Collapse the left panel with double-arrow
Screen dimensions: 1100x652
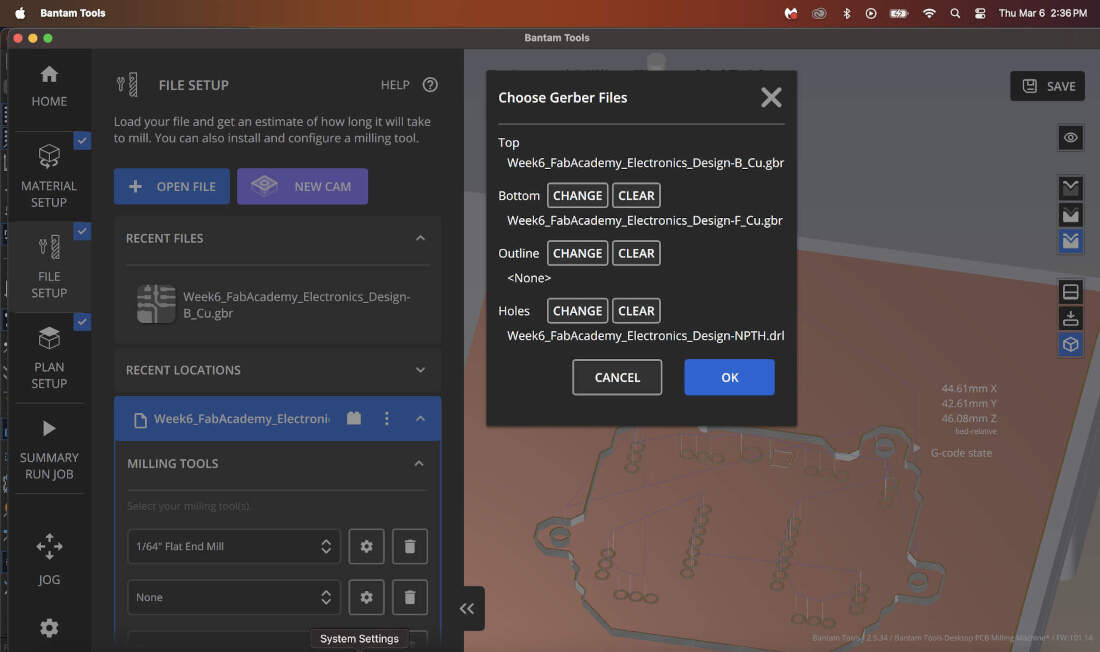pos(467,608)
